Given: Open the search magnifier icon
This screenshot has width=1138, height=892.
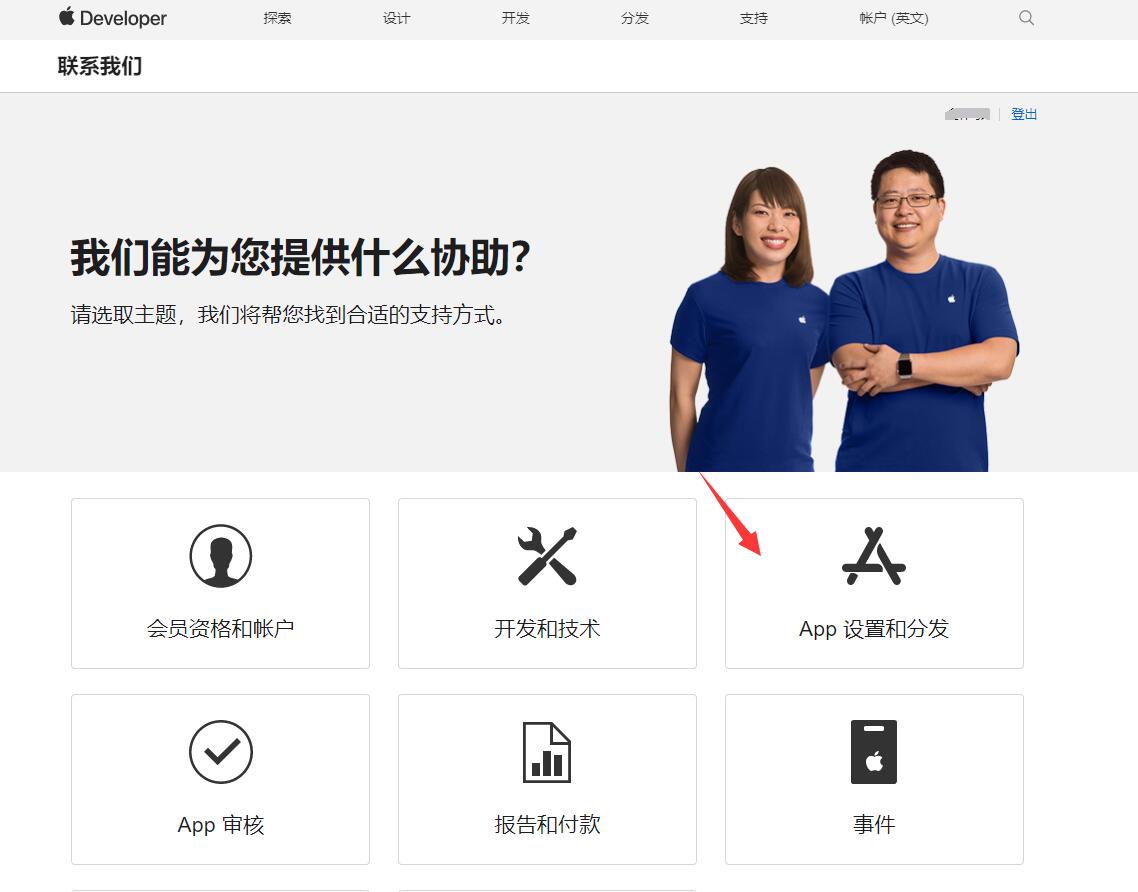Looking at the screenshot, I should click(1026, 18).
